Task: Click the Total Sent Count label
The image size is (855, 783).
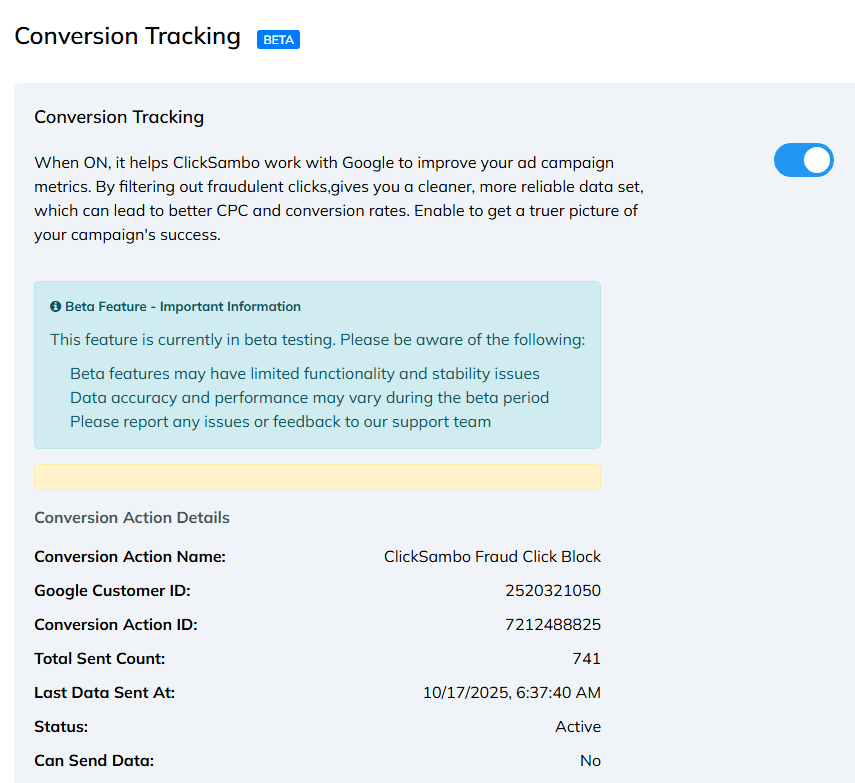Action: tap(100, 659)
